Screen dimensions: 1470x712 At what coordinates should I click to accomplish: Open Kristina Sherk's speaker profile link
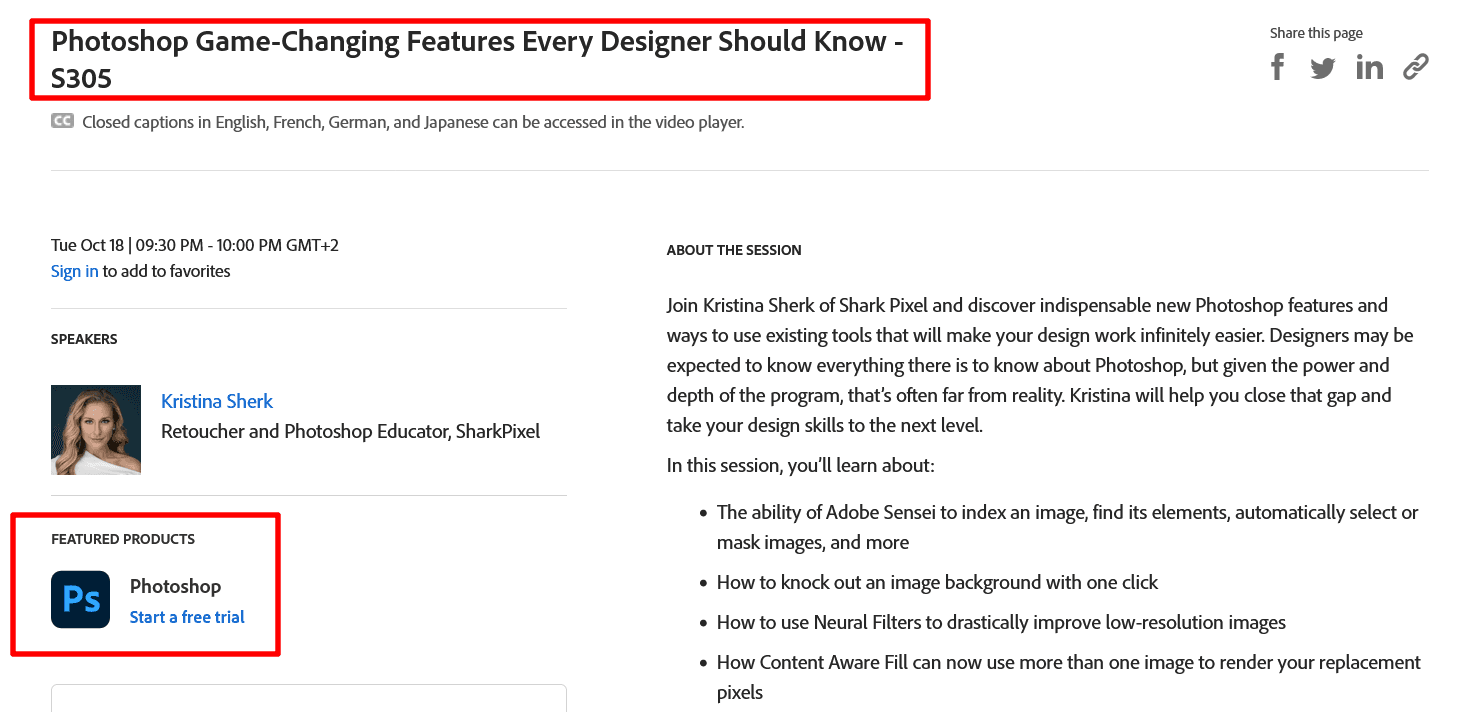pyautogui.click(x=217, y=401)
